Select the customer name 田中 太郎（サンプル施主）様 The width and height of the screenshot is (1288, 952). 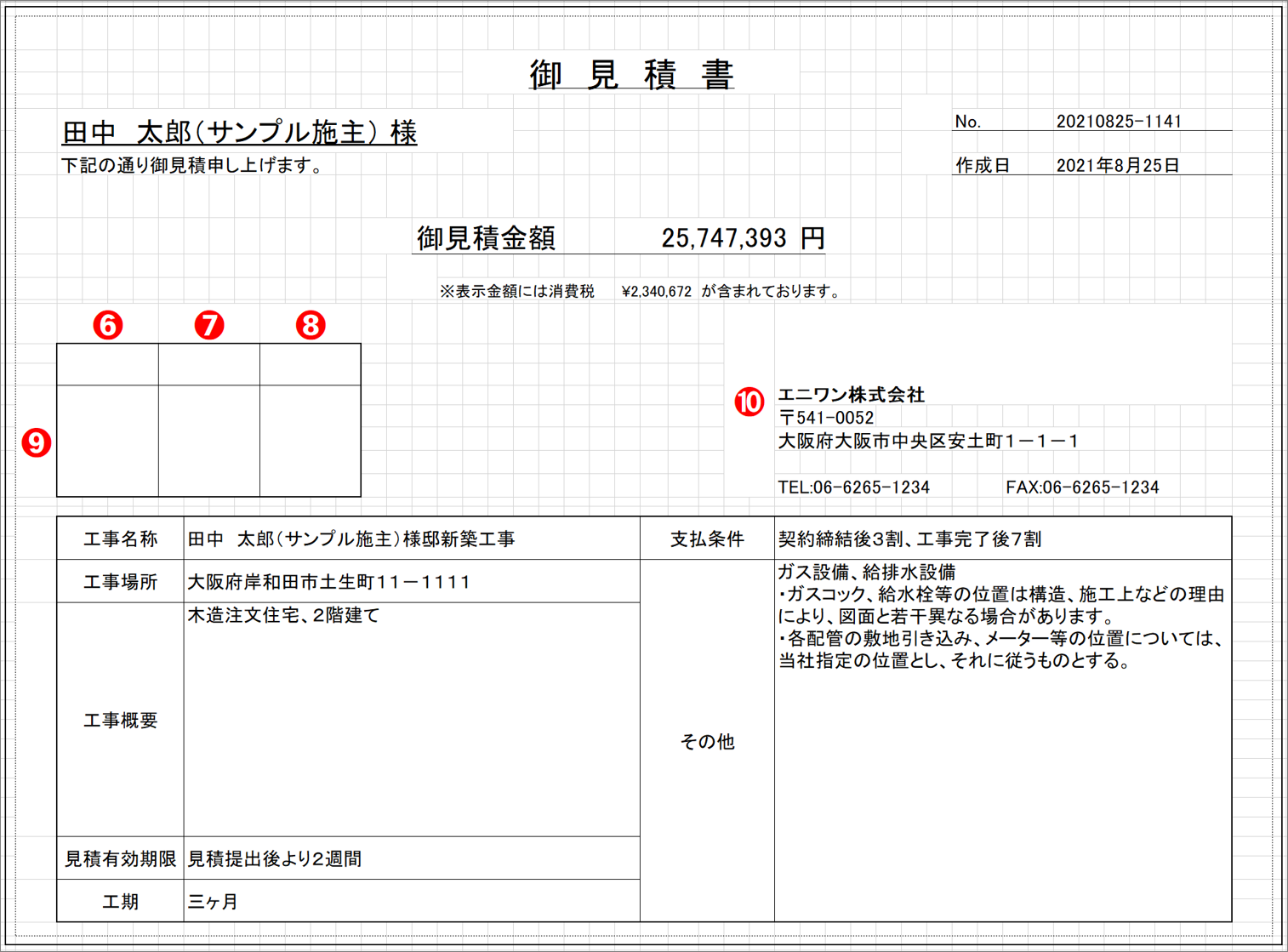[x=238, y=129]
